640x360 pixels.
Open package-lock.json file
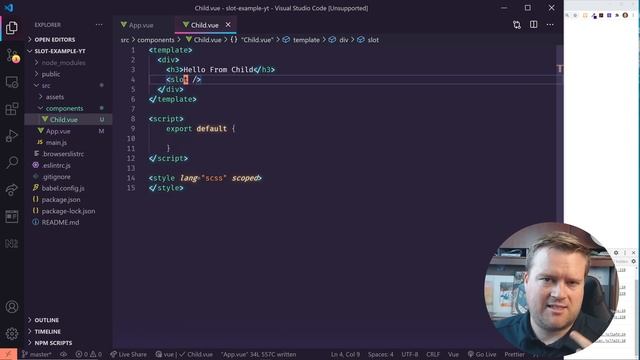(x=68, y=211)
